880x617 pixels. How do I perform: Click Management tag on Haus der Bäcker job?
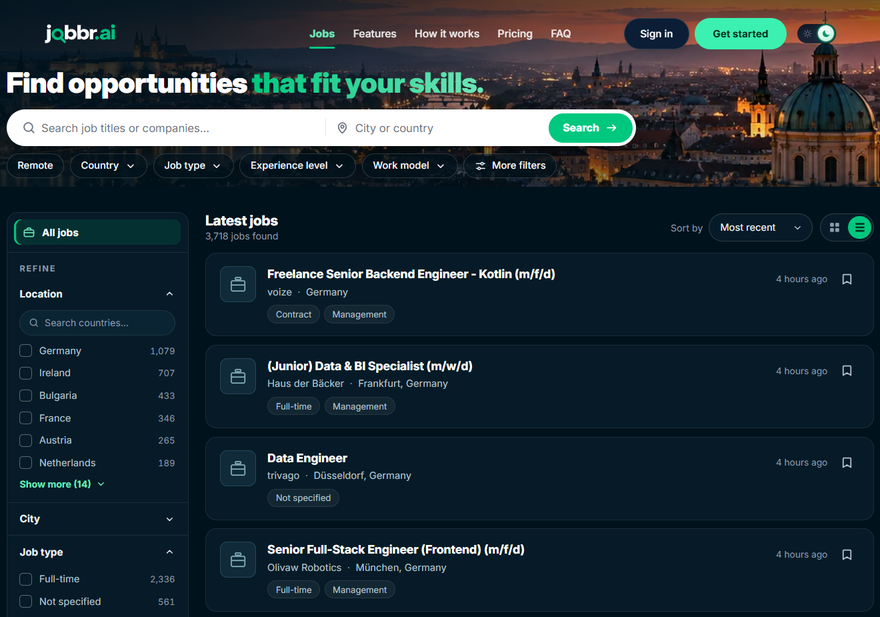tap(360, 406)
